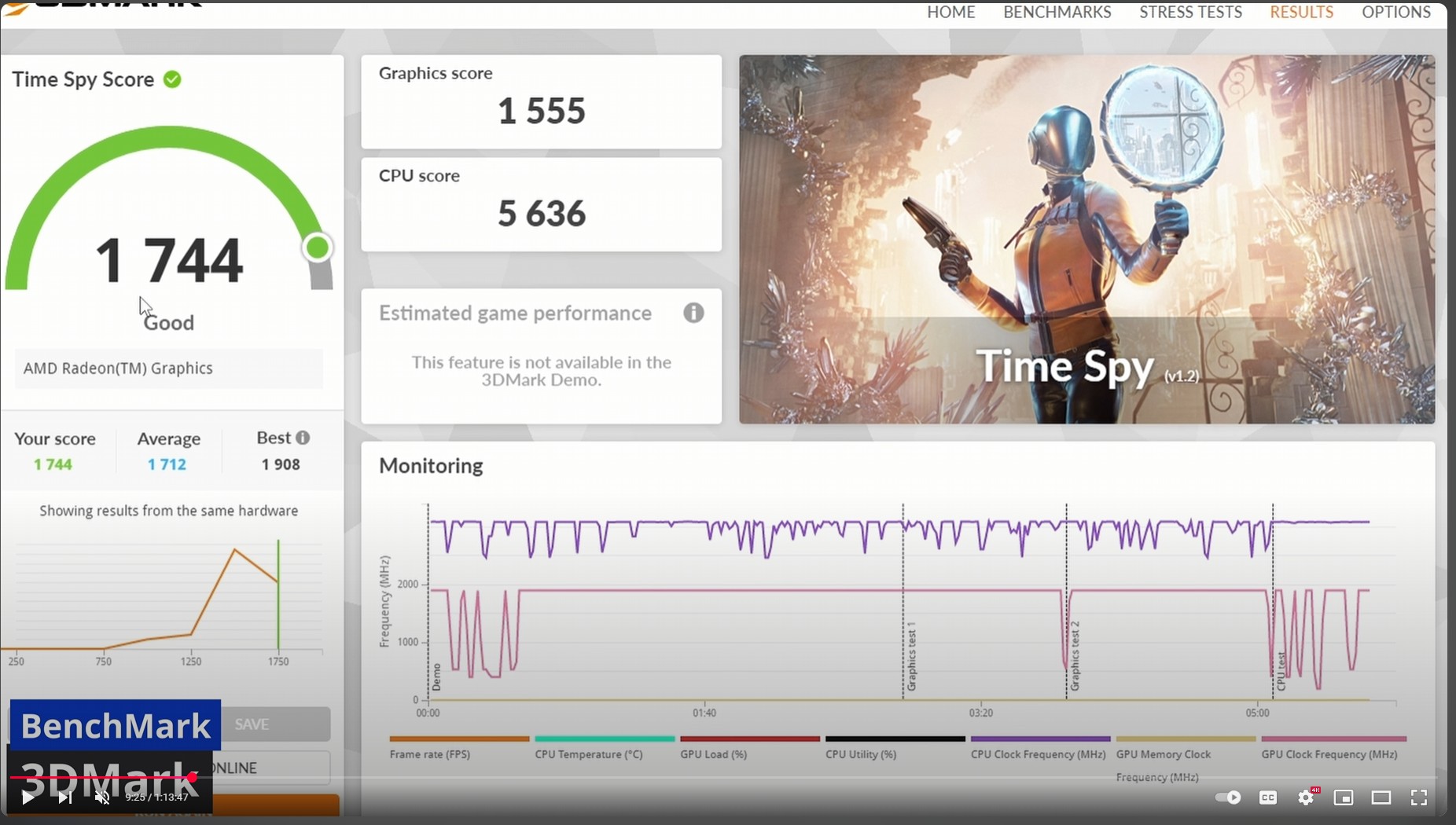
Task: Click the Time Spy Score heading
Action: (83, 79)
